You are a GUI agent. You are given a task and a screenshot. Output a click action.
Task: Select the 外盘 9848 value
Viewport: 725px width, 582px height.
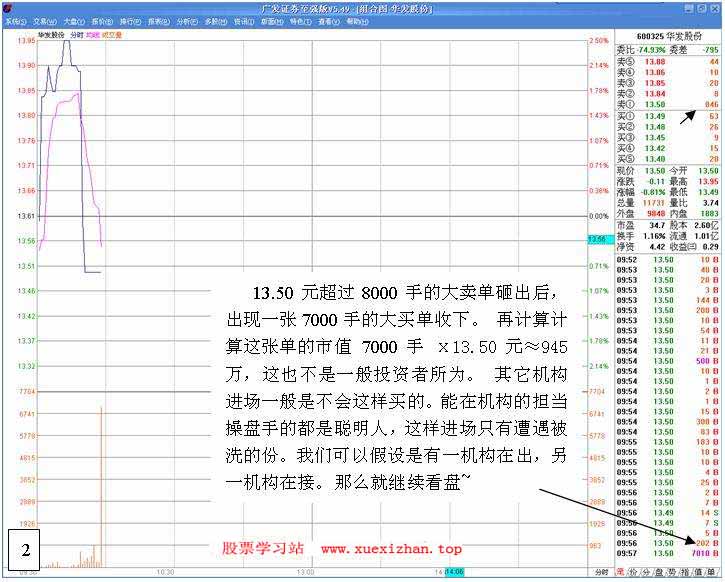[x=656, y=213]
